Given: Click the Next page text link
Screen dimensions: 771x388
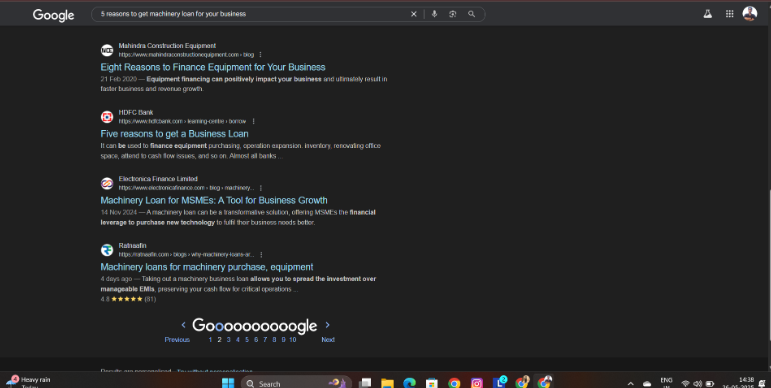Looking at the screenshot, I should point(328,339).
